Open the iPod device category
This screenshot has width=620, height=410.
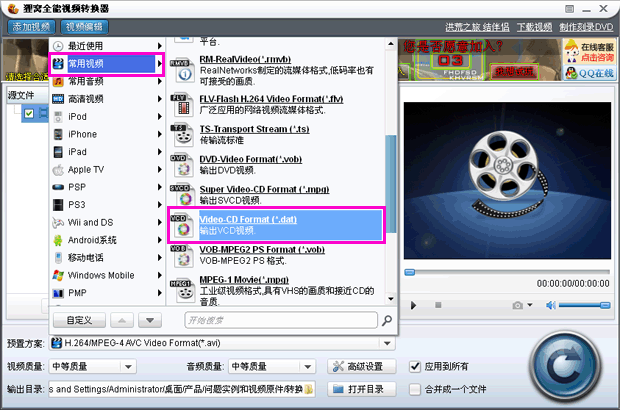[108, 117]
